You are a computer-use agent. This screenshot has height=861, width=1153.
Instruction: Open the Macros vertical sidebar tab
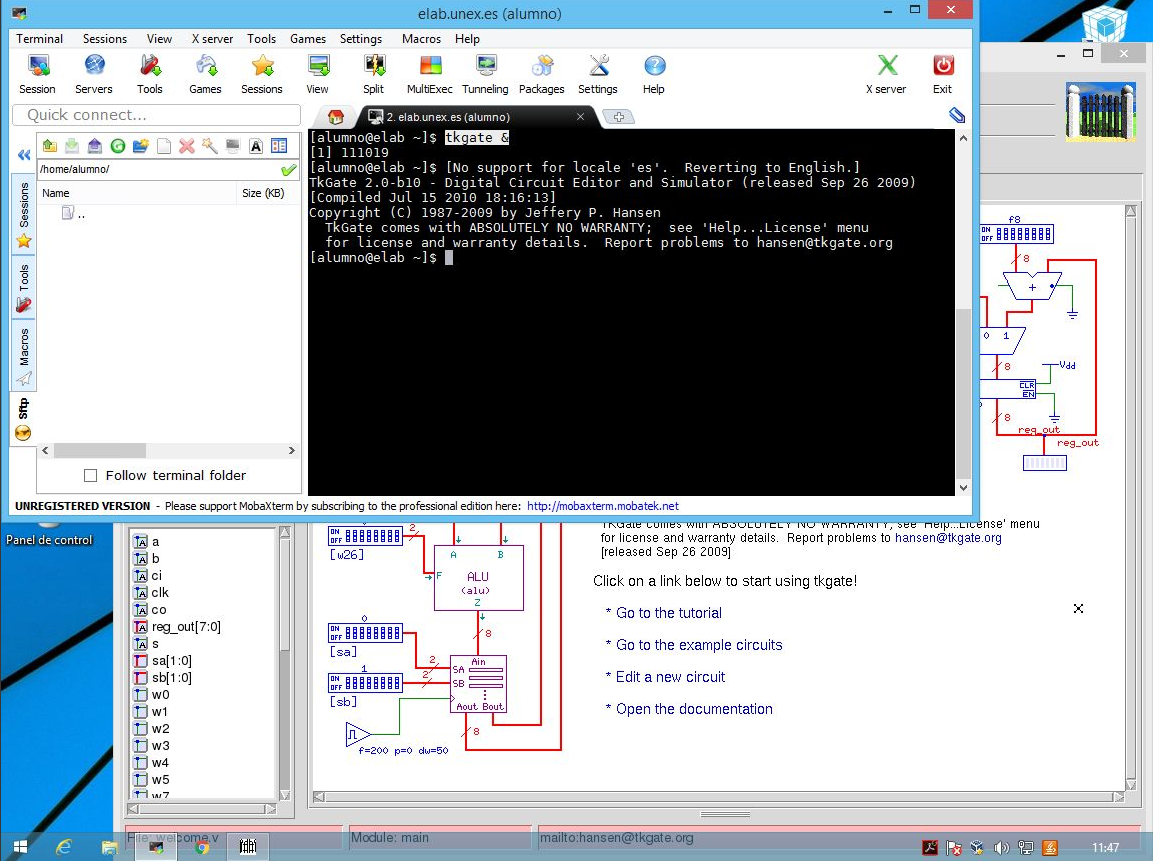tap(24, 356)
